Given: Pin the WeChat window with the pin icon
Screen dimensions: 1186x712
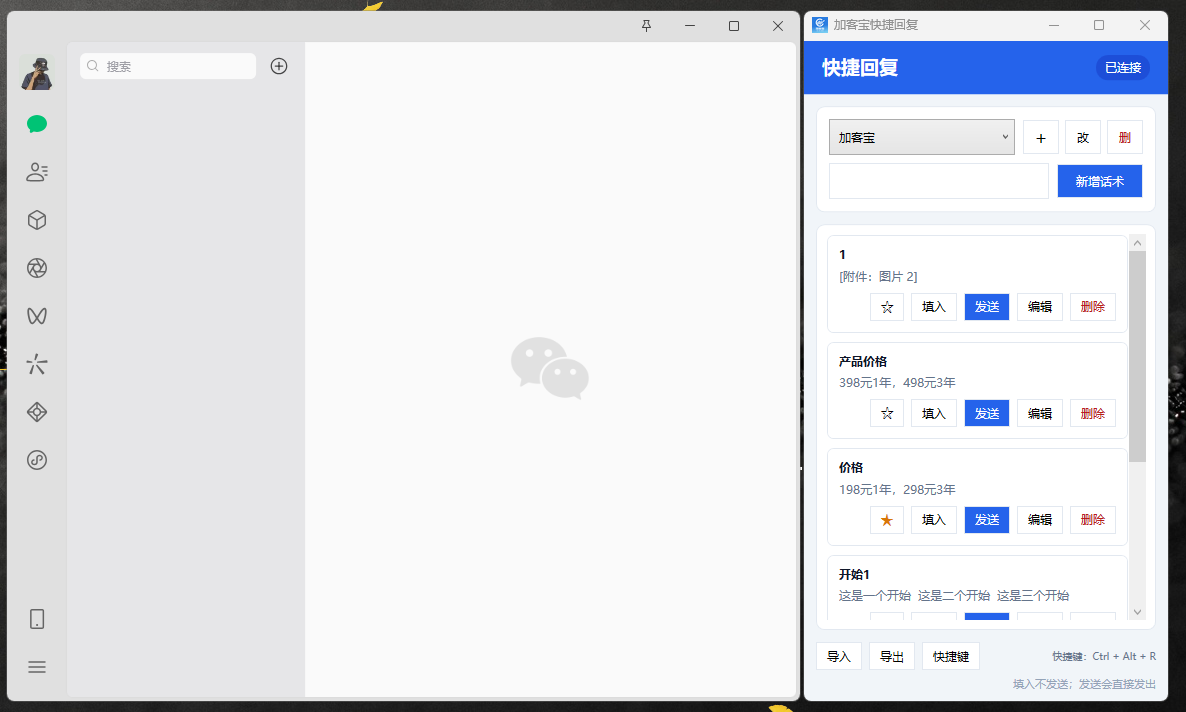Looking at the screenshot, I should (646, 26).
